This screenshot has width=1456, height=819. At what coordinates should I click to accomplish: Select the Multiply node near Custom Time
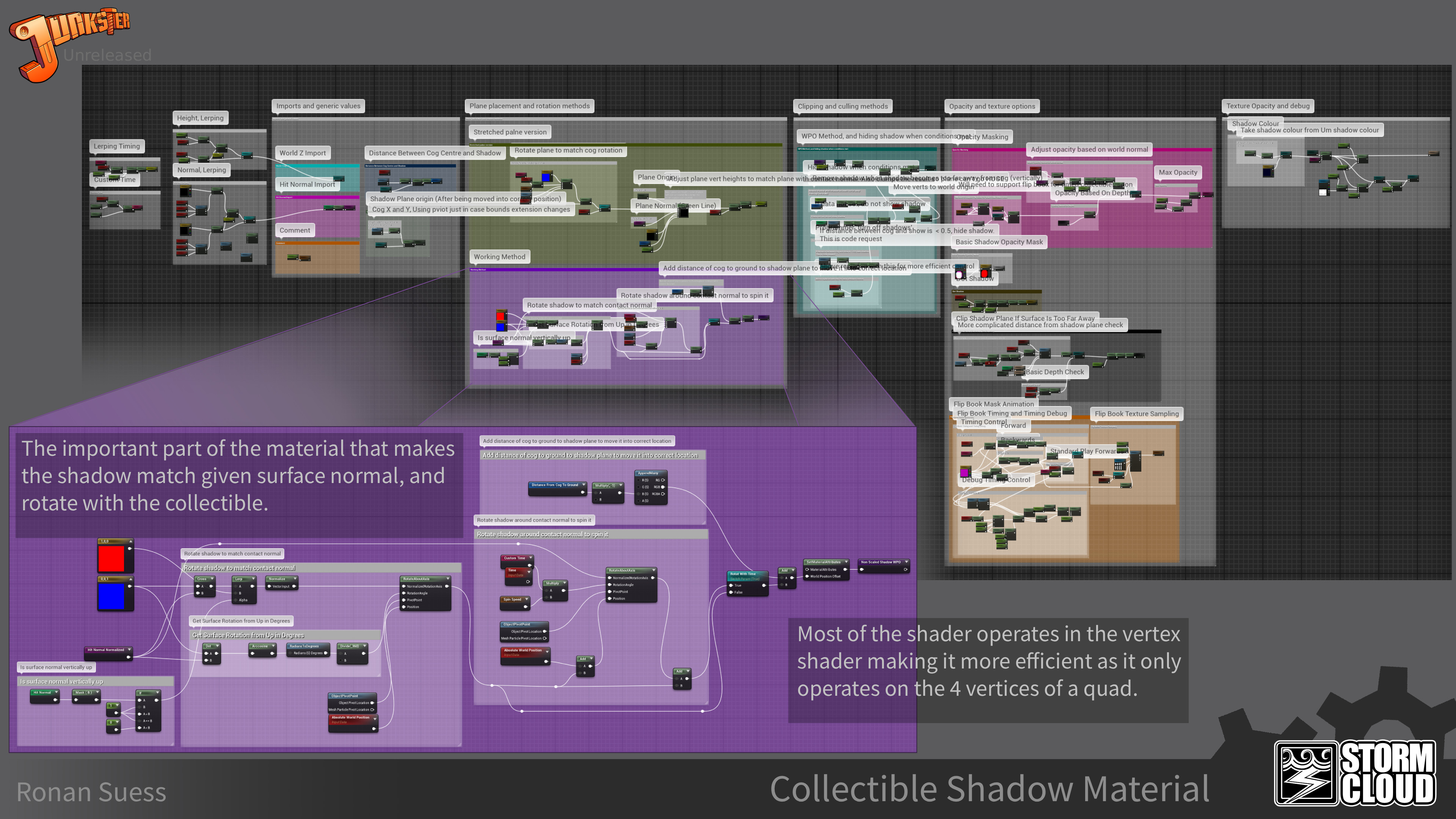[552, 583]
